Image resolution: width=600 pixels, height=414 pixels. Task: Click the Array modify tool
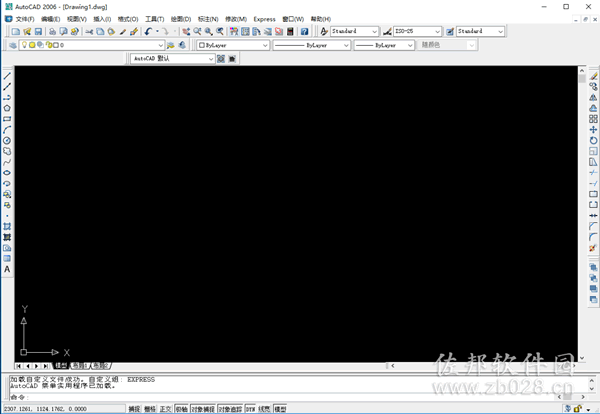click(593, 119)
